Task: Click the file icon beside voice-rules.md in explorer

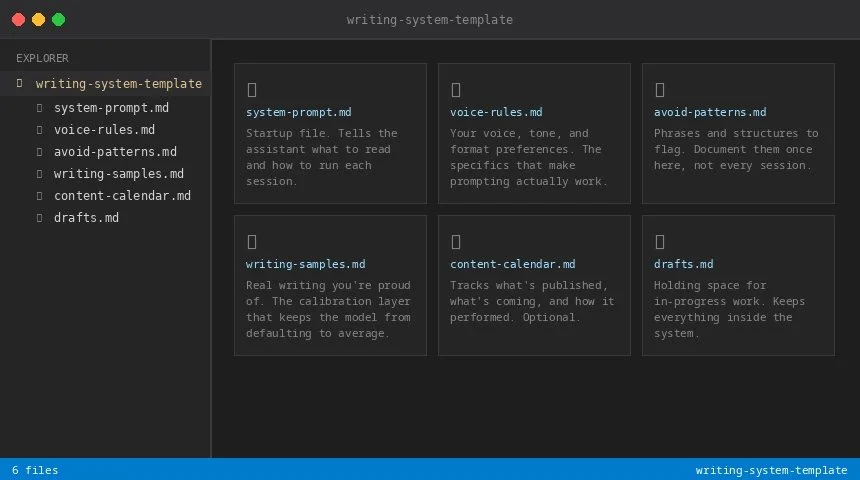Action: click(x=39, y=130)
